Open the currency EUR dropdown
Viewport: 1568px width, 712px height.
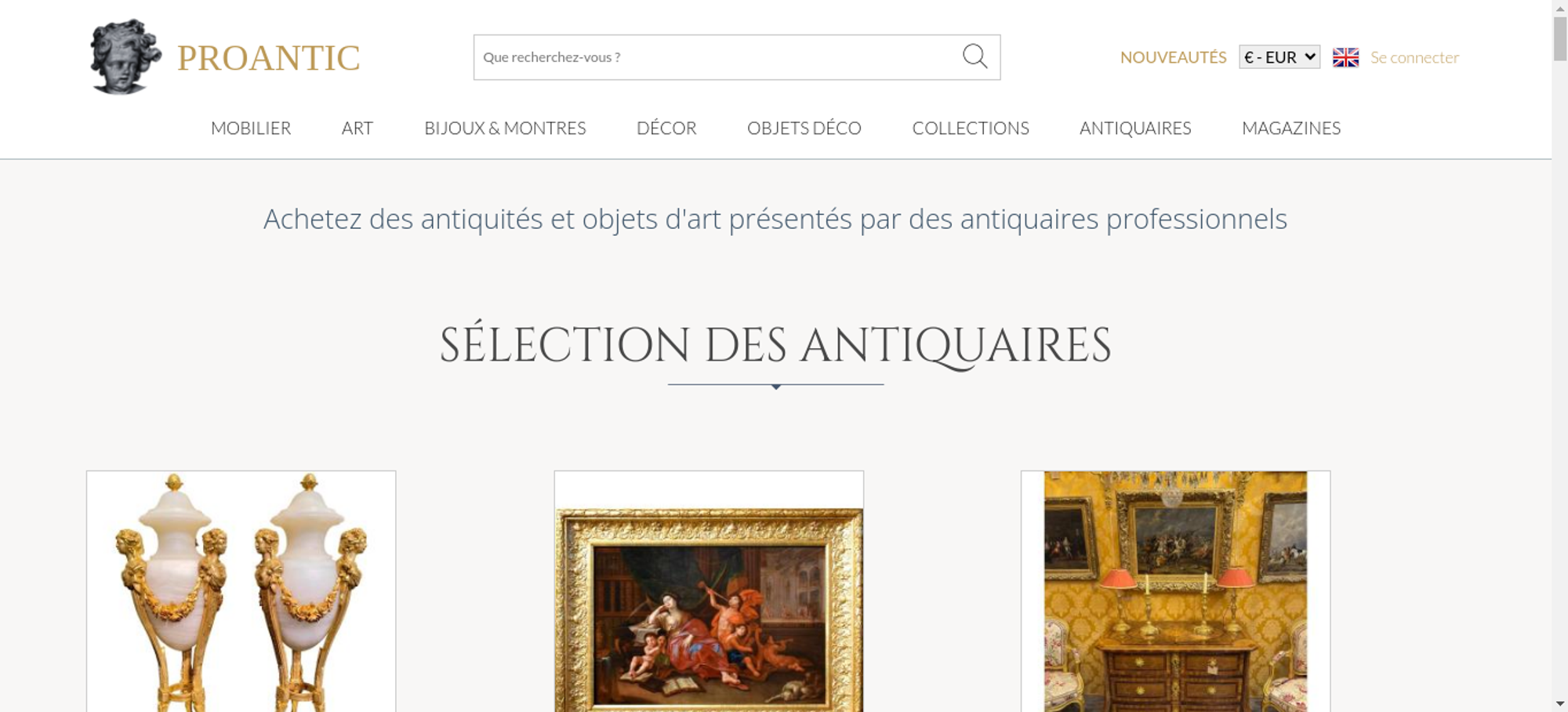pos(1279,57)
